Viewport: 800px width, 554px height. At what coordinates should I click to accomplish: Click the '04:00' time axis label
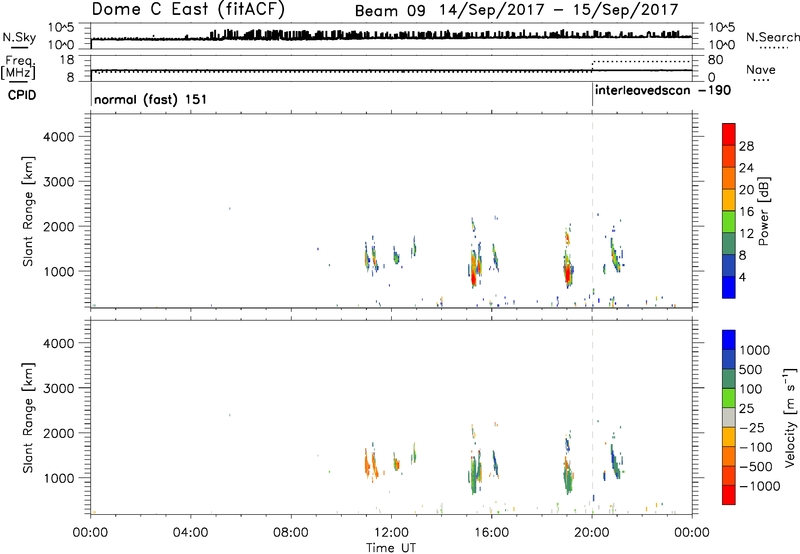[191, 533]
